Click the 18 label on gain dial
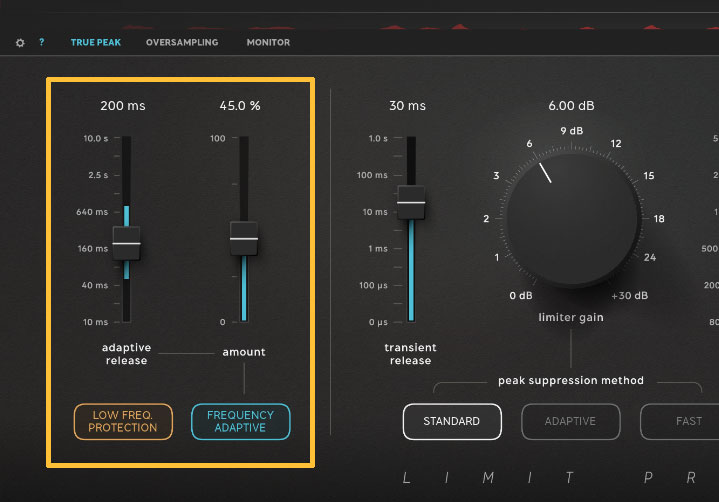 point(659,219)
